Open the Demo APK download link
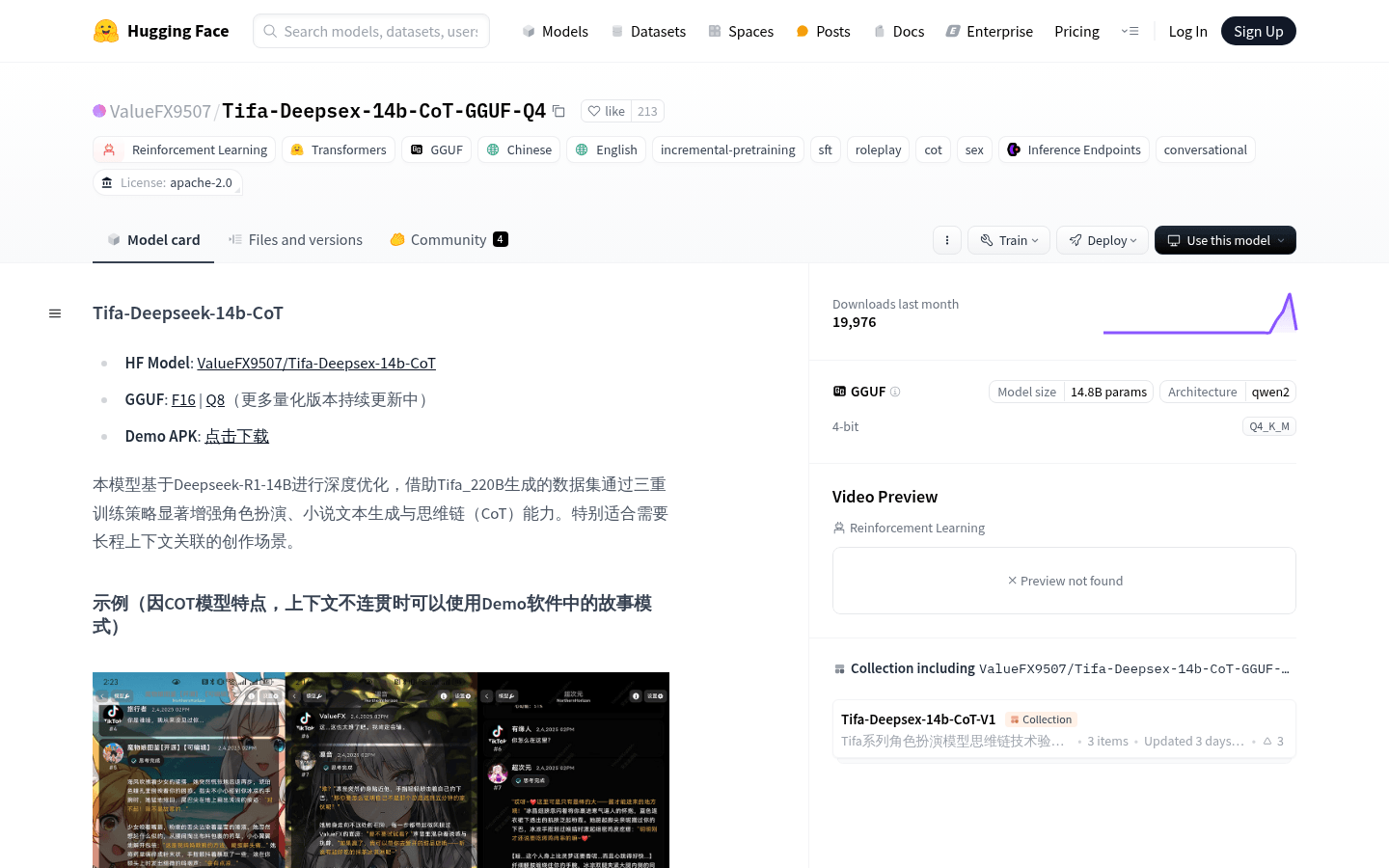 point(236,436)
